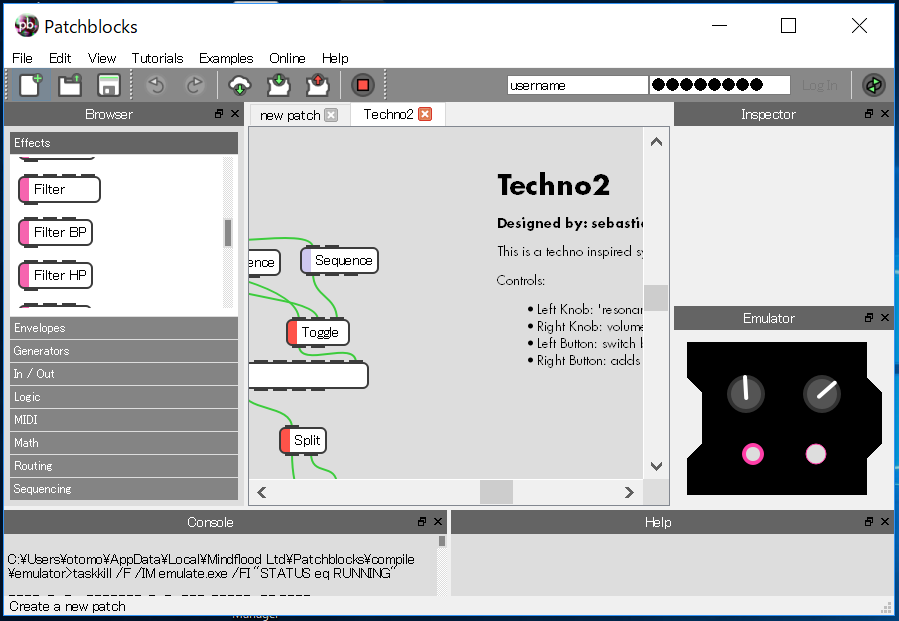The width and height of the screenshot is (899, 621).
Task: Close the Techno2 tab
Action: (x=425, y=114)
